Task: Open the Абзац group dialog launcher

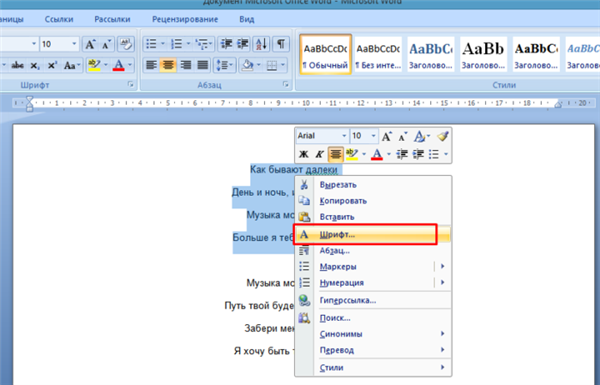Action: click(x=286, y=85)
